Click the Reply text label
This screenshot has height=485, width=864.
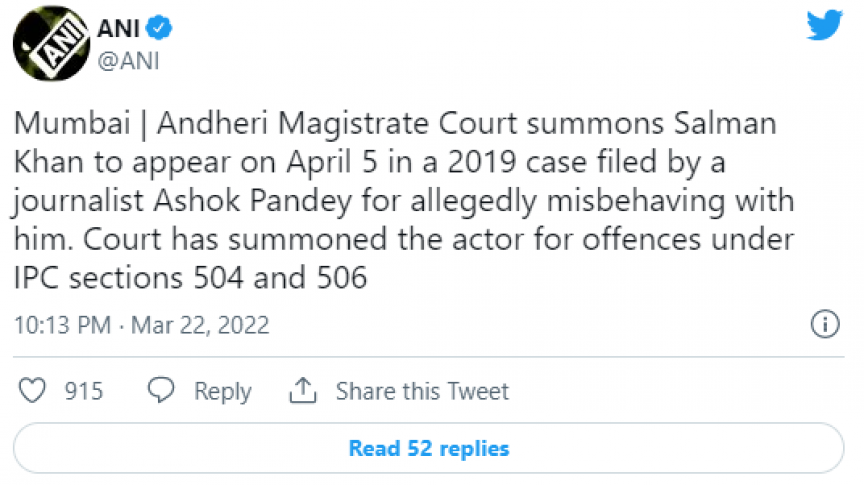[x=222, y=391]
